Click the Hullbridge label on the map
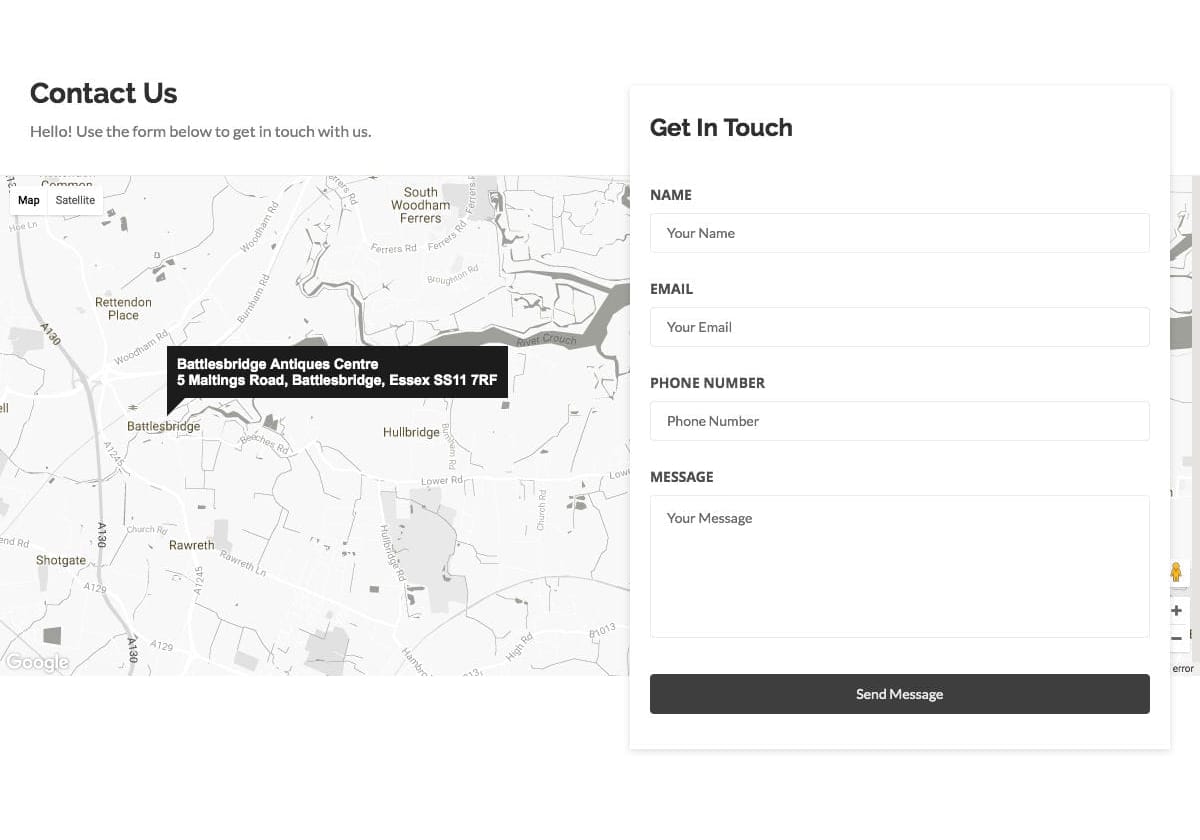The image size is (1200, 840). [411, 433]
